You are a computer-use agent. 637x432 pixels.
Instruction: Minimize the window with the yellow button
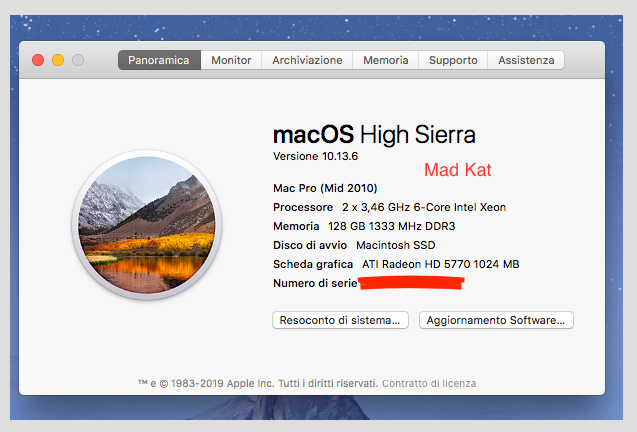pyautogui.click(x=58, y=60)
